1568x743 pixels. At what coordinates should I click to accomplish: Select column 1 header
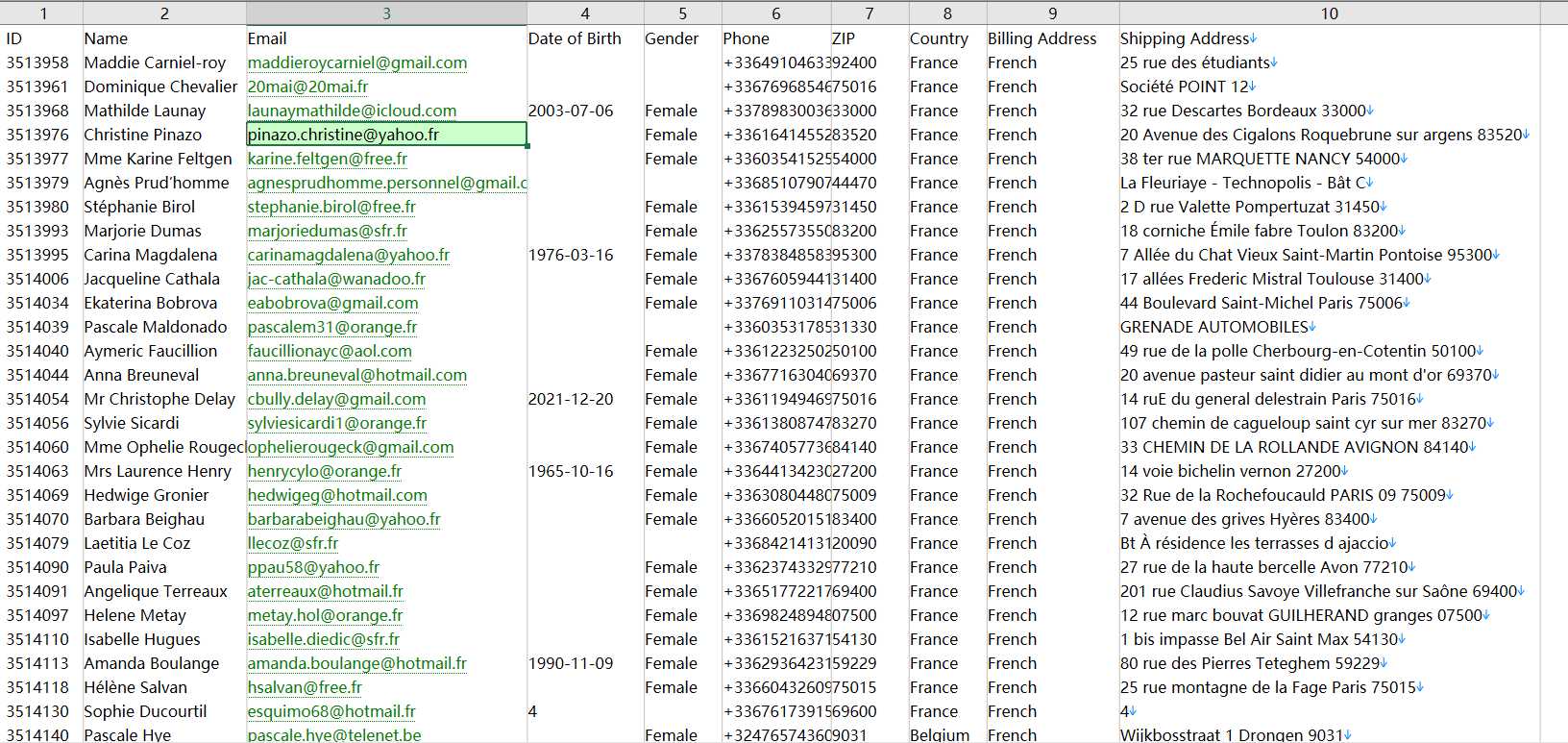pos(43,13)
